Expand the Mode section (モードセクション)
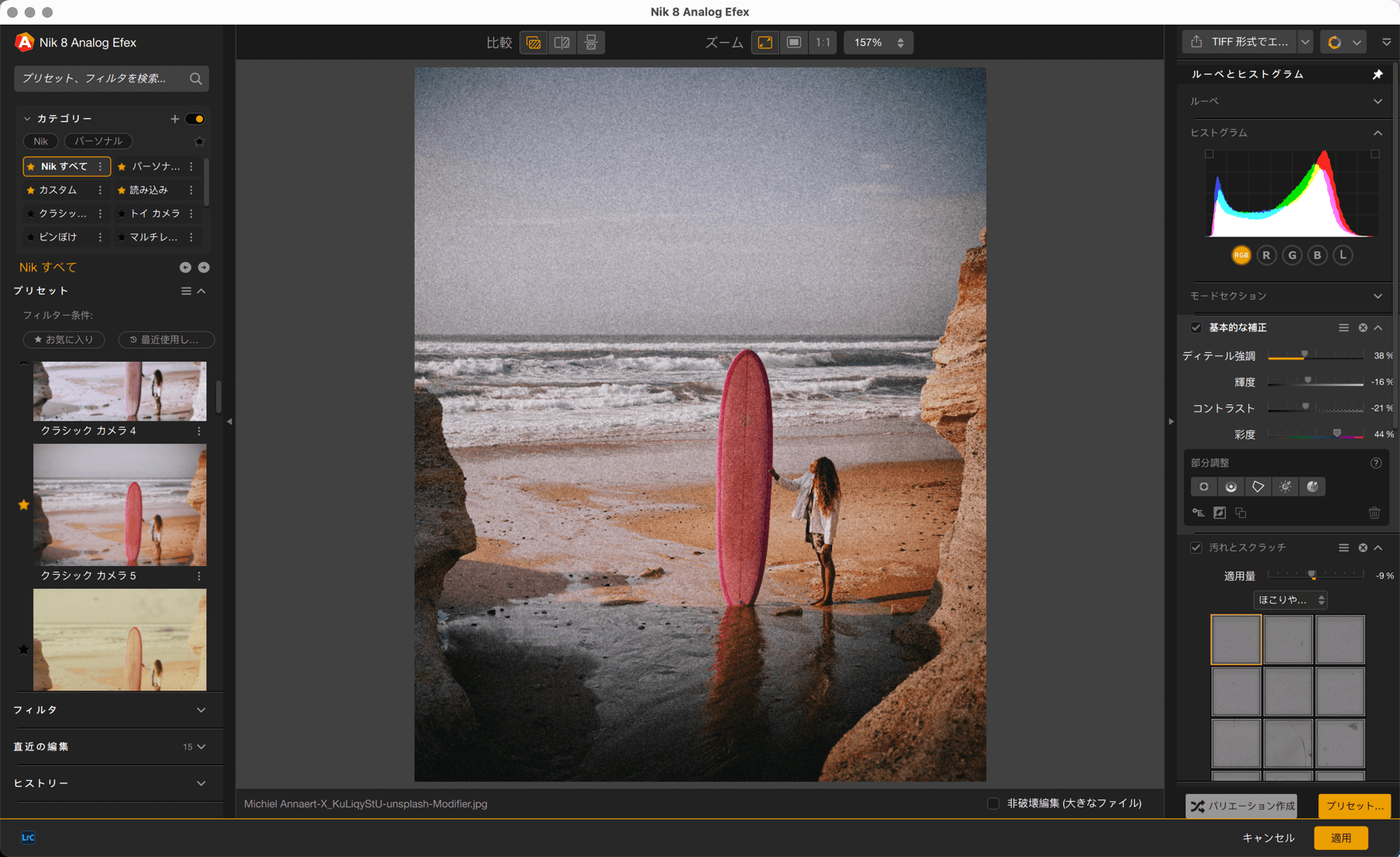This screenshot has width=1400, height=857. (x=1377, y=296)
